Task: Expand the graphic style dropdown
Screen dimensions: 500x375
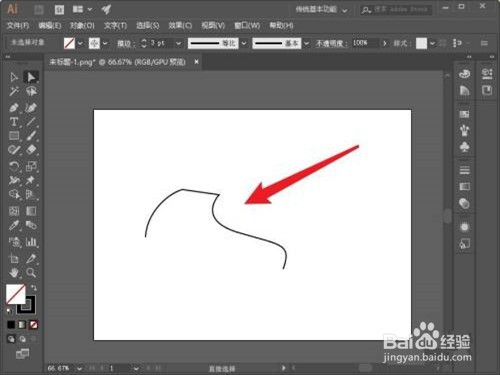Action: tap(432, 43)
